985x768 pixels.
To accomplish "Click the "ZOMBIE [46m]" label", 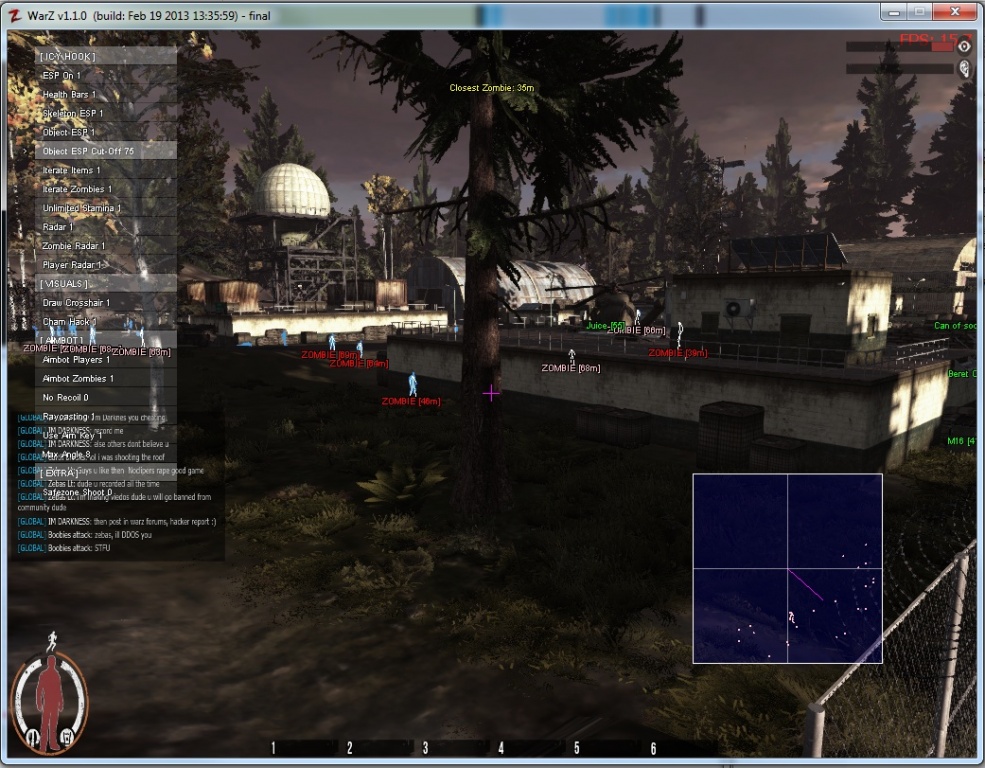I will coord(411,401).
